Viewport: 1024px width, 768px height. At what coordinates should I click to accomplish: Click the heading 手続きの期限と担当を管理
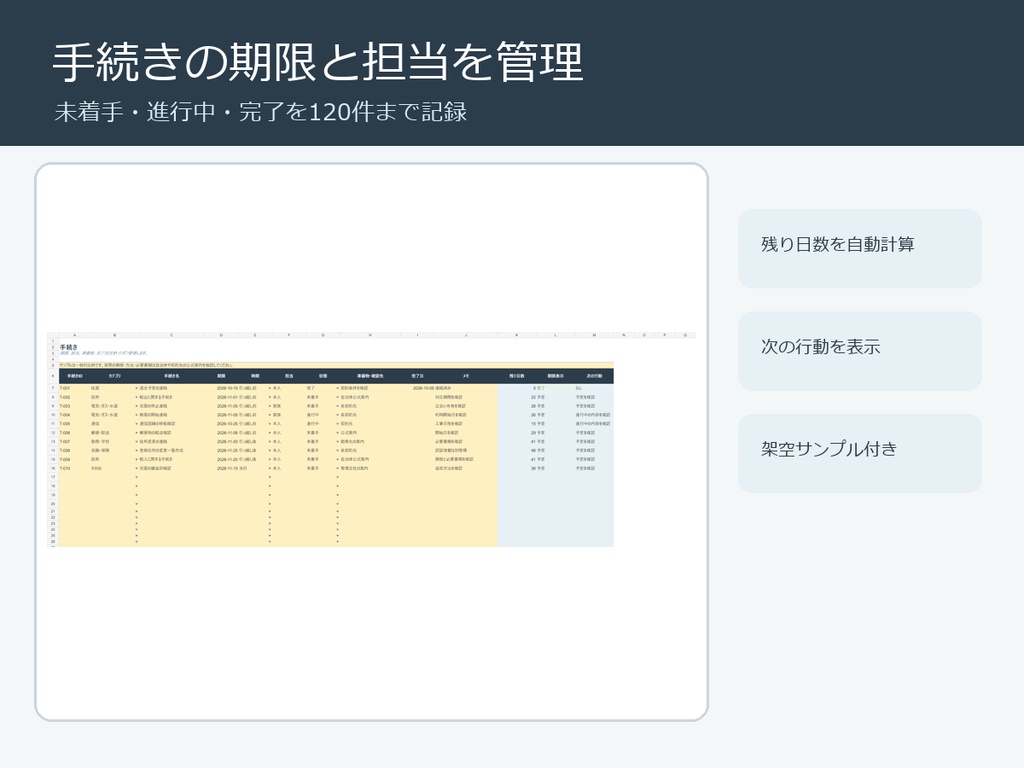pos(317,62)
